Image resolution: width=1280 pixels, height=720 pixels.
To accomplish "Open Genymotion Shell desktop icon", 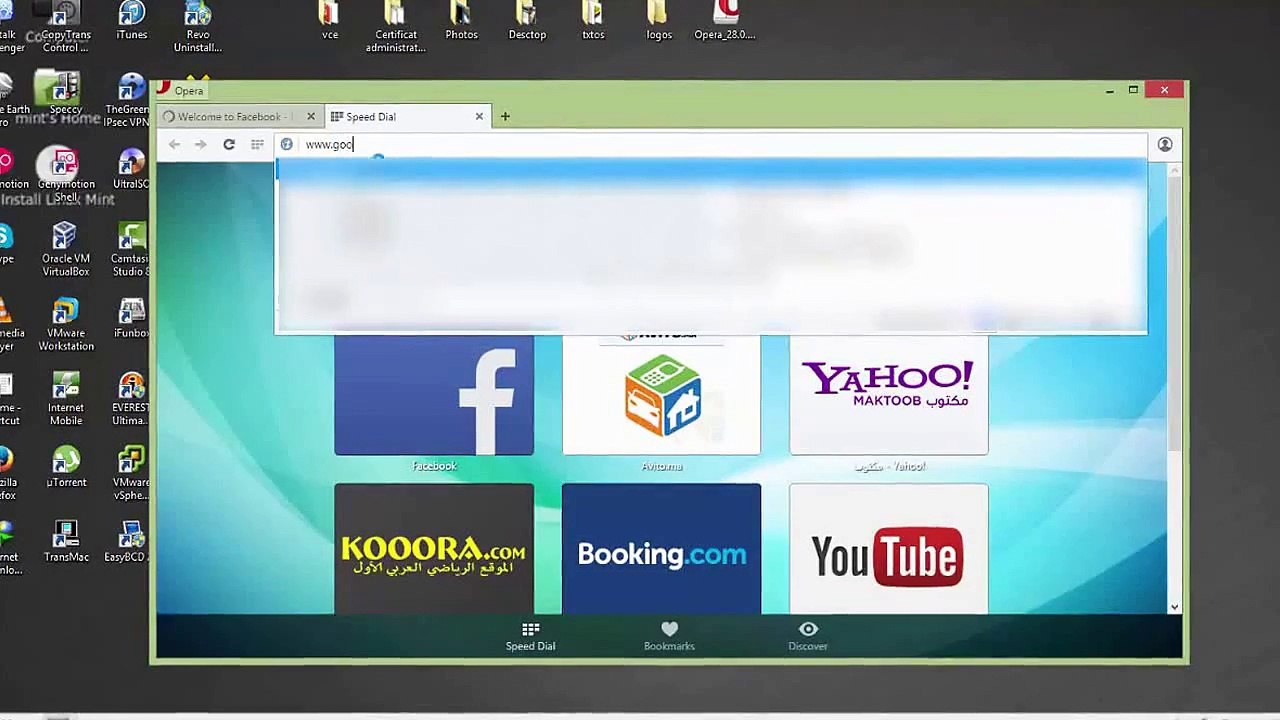I will [66, 176].
